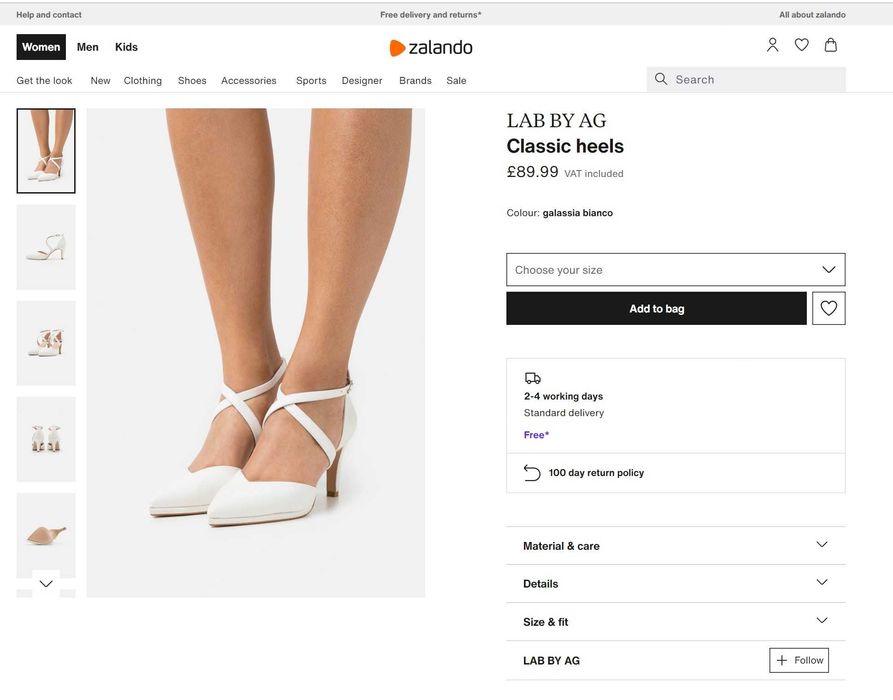893x700 pixels.
Task: Show more thumbnails with down chevron
Action: (x=46, y=583)
